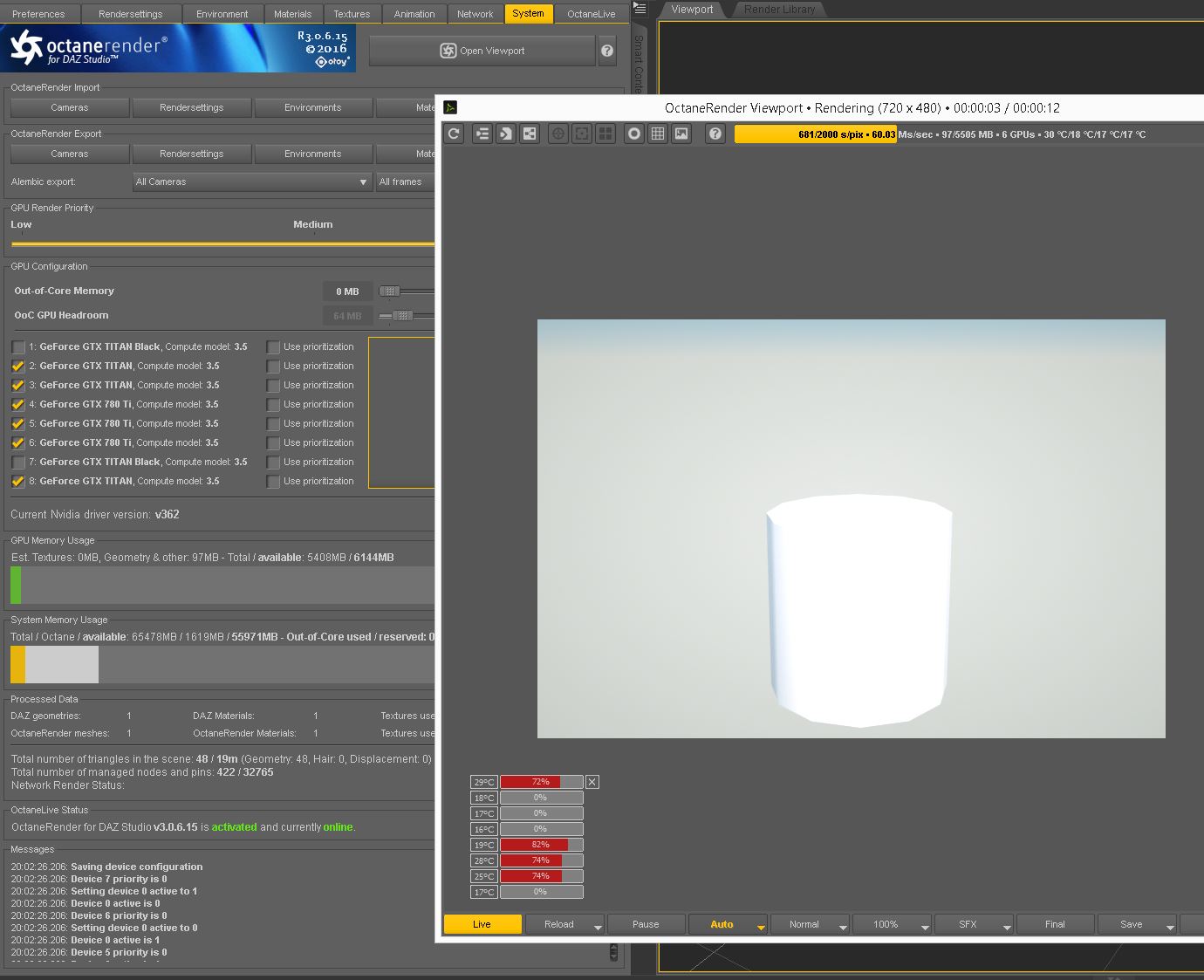Screen dimensions: 1204x980
Task: Close the GPU temperature overlay with X
Action: (x=592, y=782)
